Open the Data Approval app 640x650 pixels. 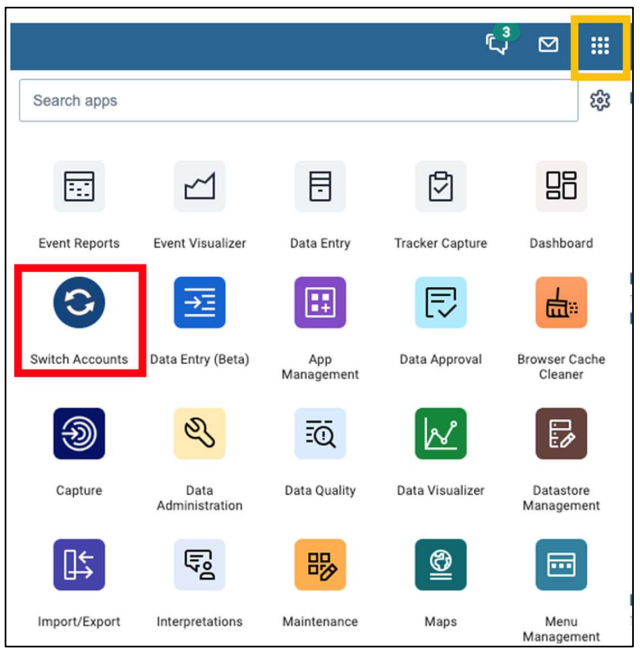pos(441,303)
